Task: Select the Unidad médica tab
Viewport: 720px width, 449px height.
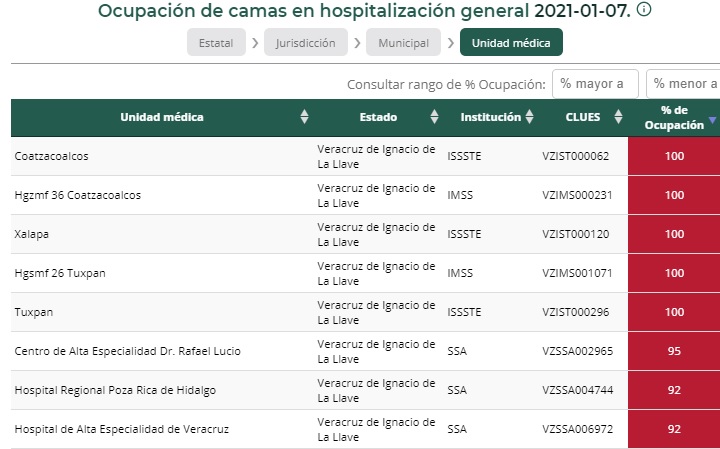Action: [x=511, y=43]
